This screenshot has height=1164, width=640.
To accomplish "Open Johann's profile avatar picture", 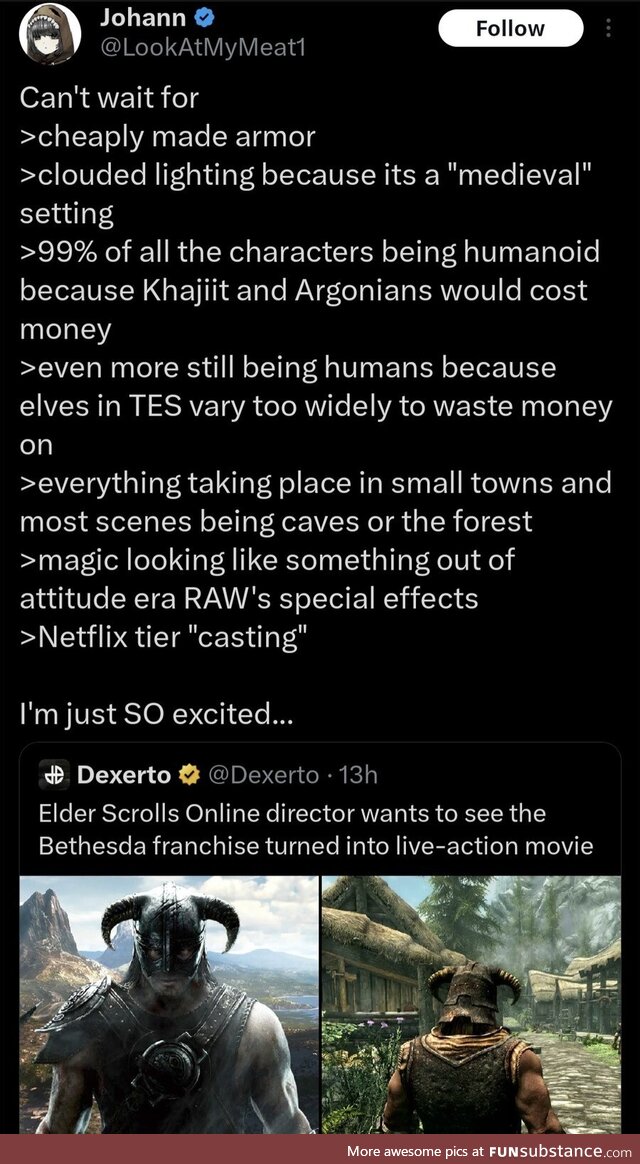I will pyautogui.click(x=49, y=34).
